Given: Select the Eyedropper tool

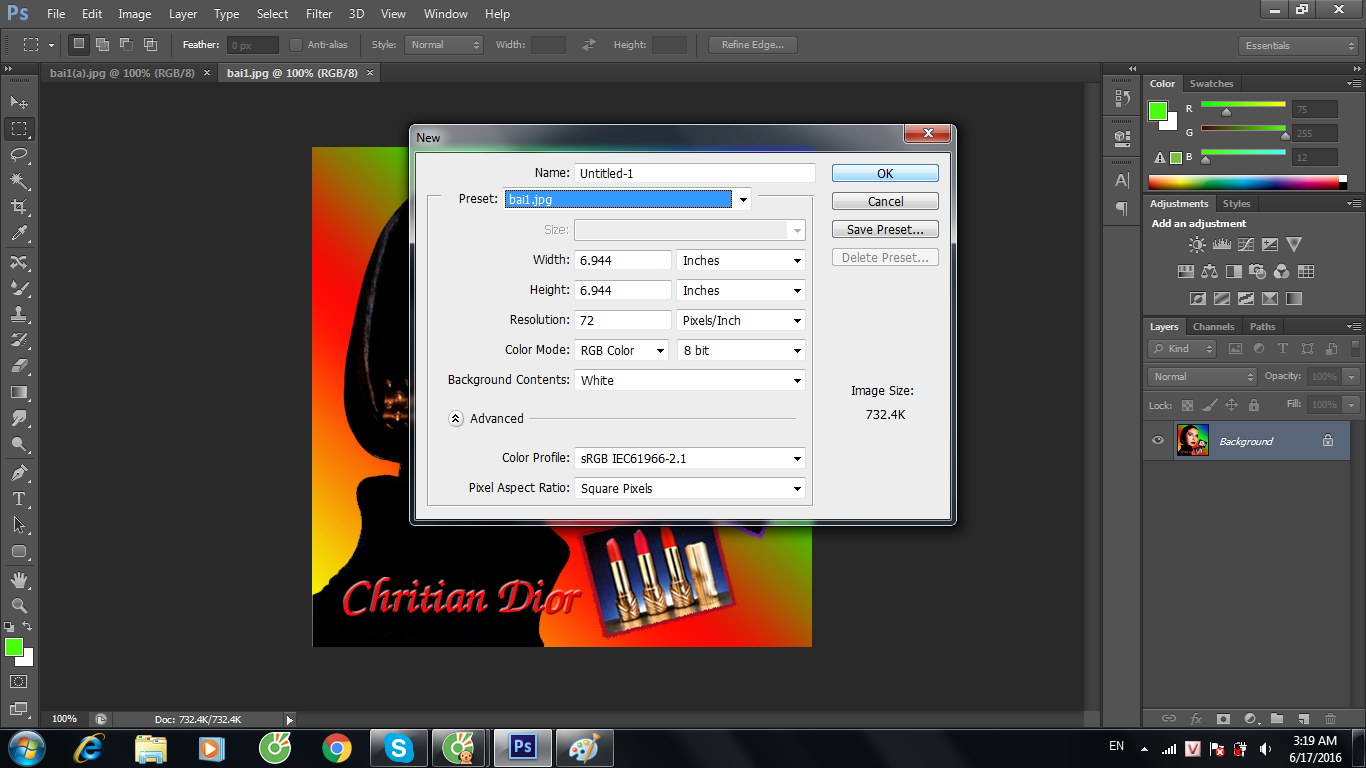Looking at the screenshot, I should click(19, 234).
